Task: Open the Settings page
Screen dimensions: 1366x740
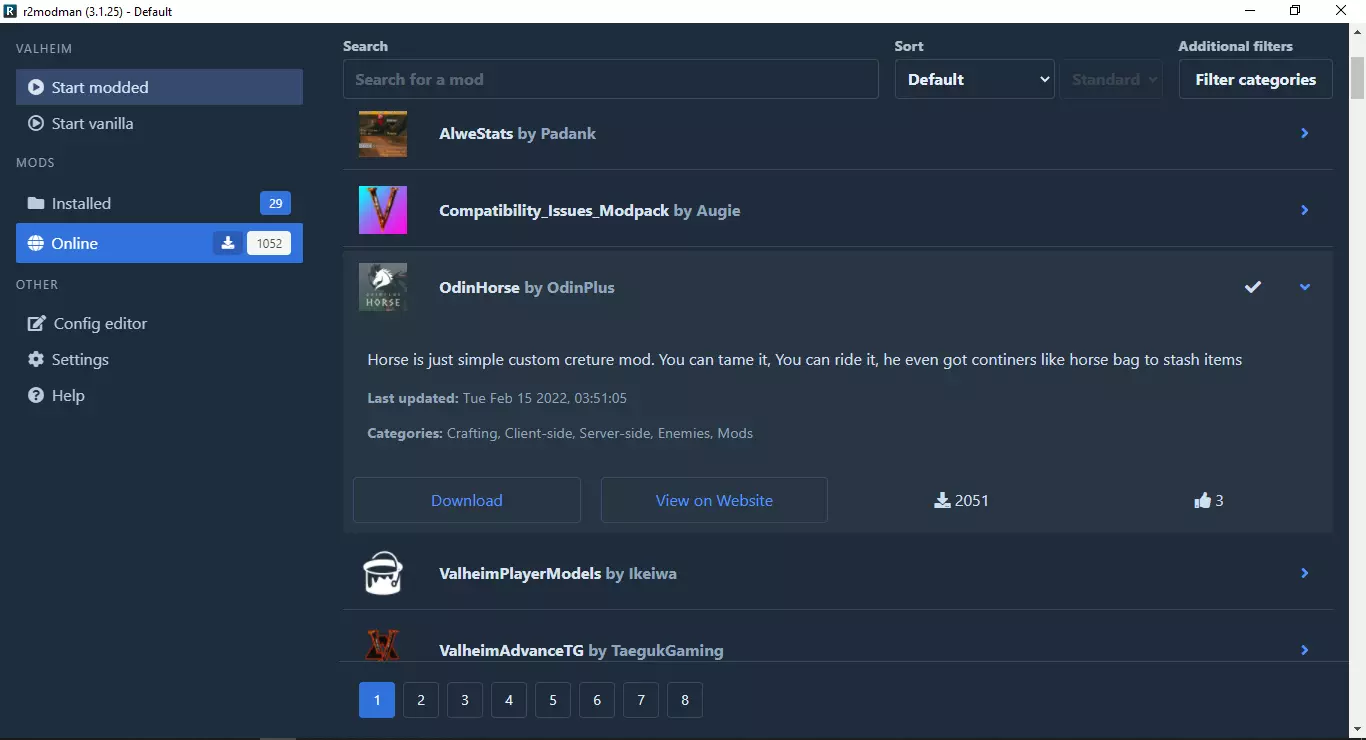Action: tap(159, 359)
